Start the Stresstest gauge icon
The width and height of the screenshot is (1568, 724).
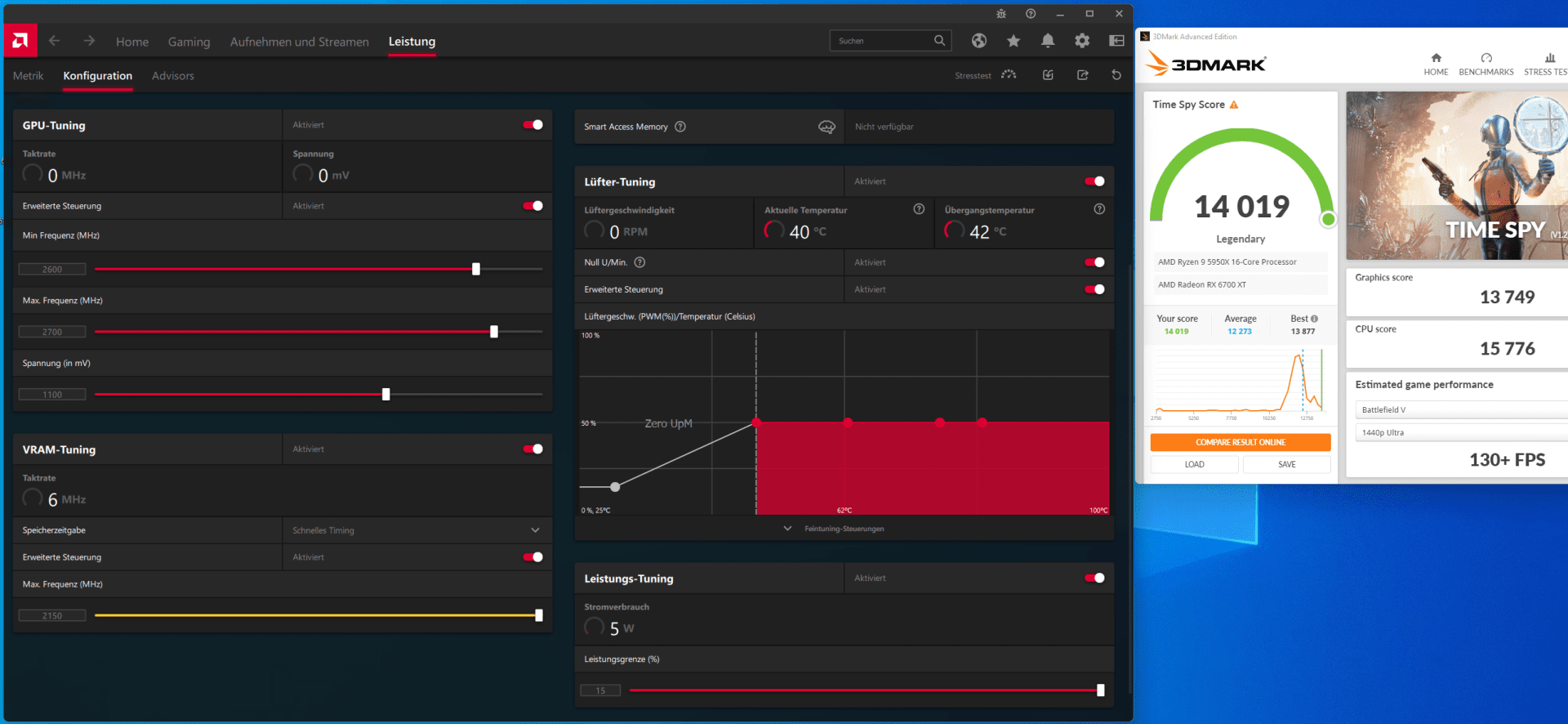[1009, 74]
